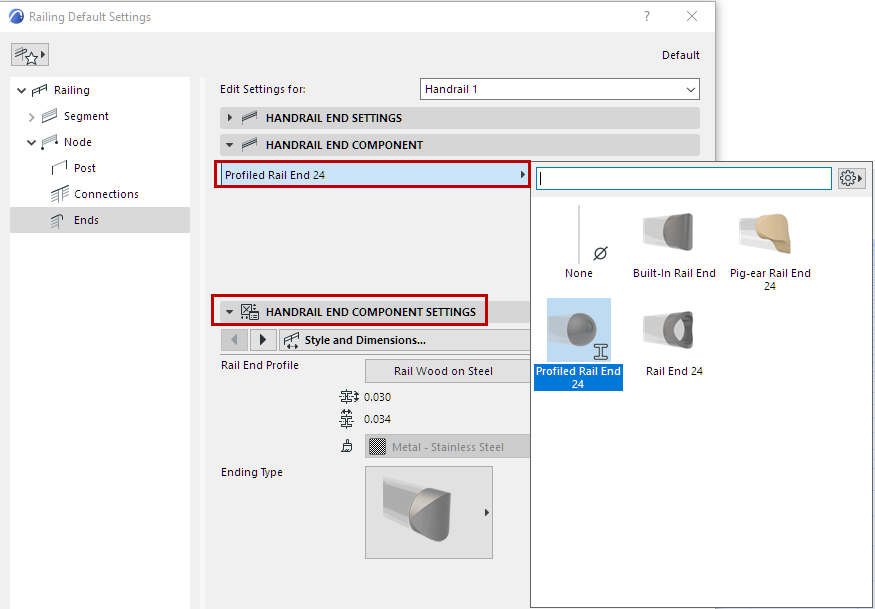Click the Connections icon in tree
The width and height of the screenshot is (875, 609).
pyautogui.click(x=60, y=194)
